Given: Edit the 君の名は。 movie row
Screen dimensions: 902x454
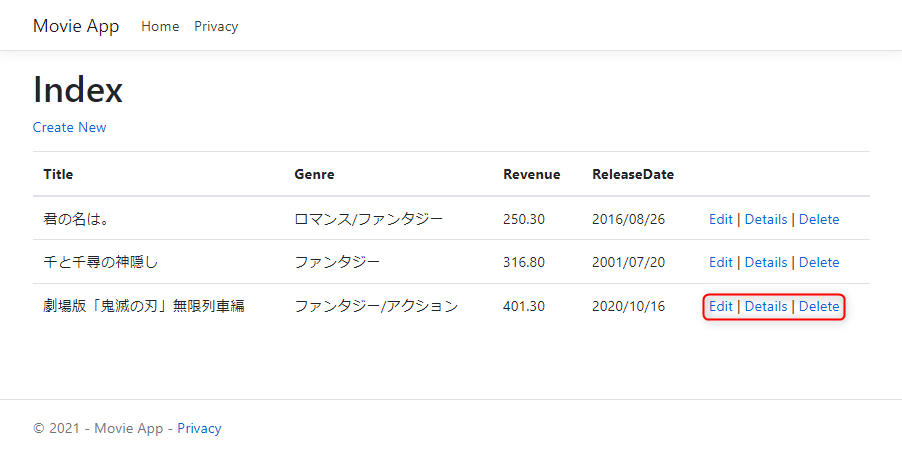Looking at the screenshot, I should [721, 219].
